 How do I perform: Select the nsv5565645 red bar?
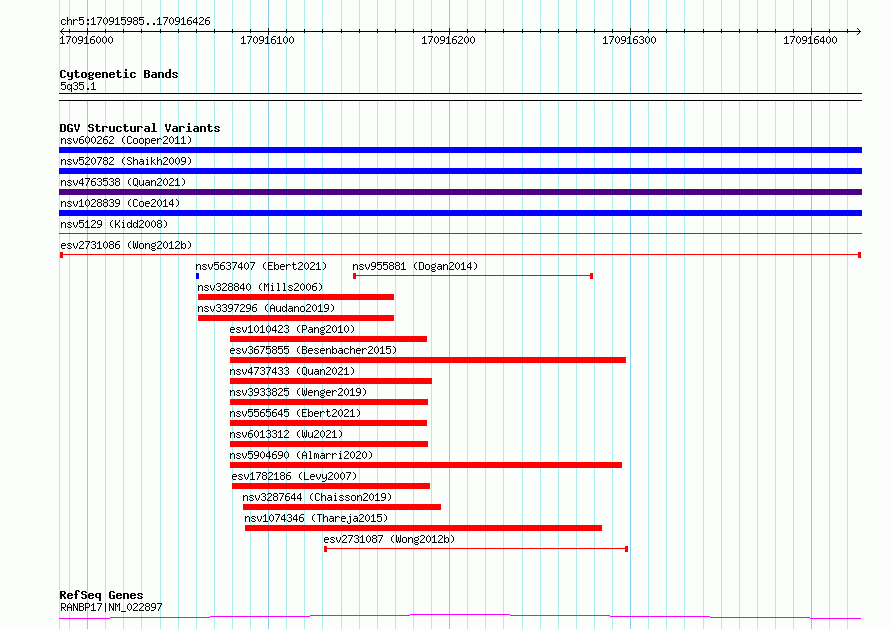click(328, 423)
